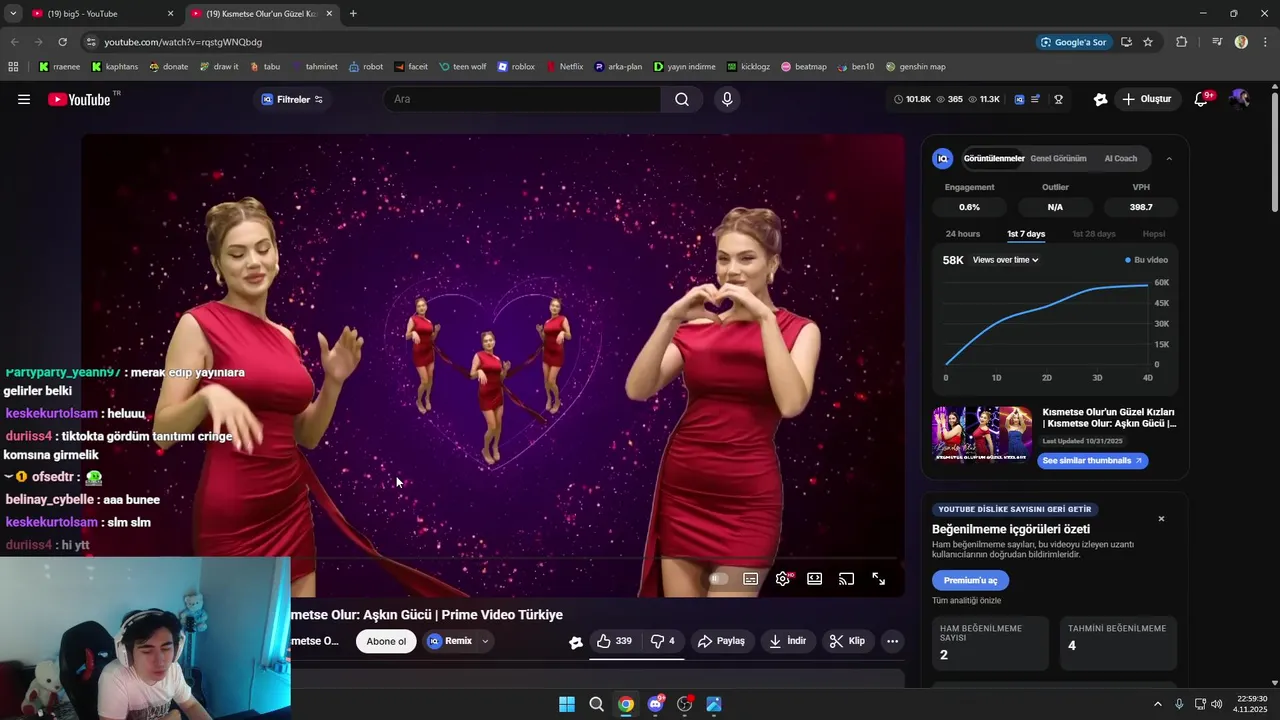Expand Remix dropdown arrow

tap(485, 641)
